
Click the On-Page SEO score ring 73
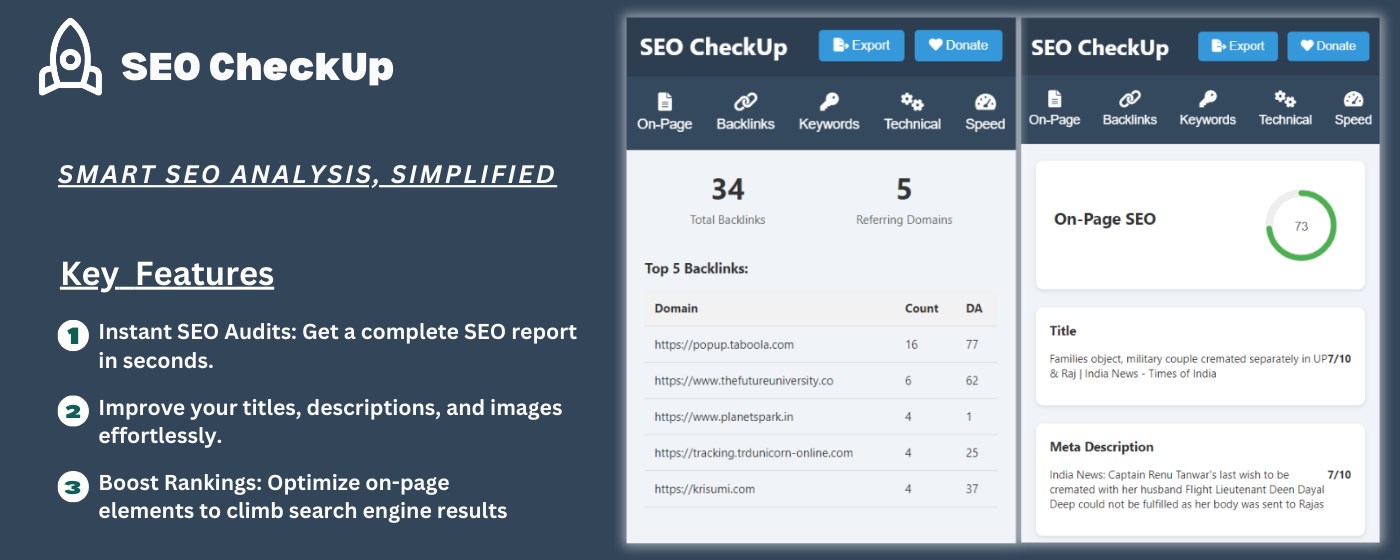(x=1301, y=226)
